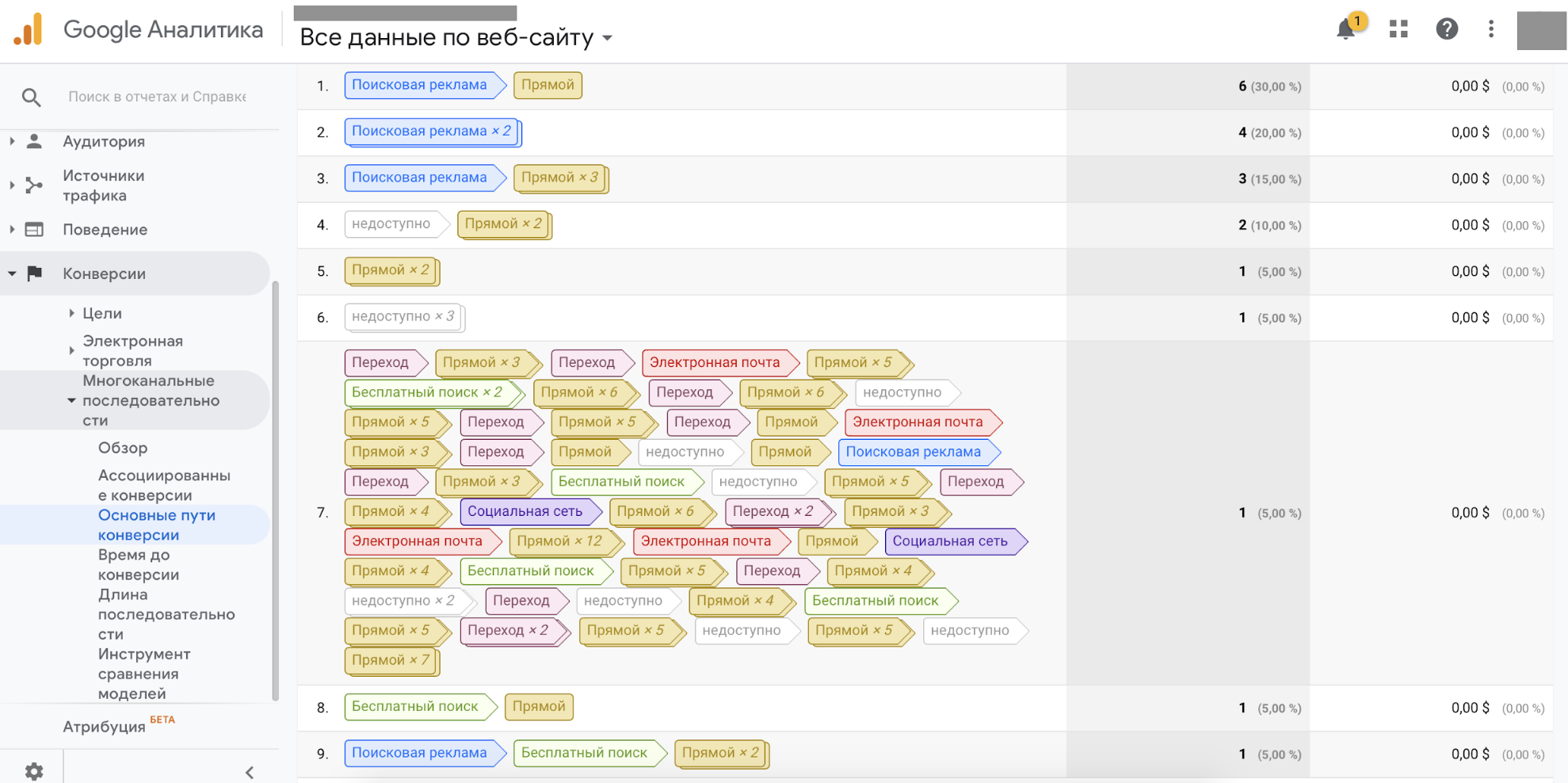Click the Google Analytics logo icon
Screen dimensions: 1568x783
(x=29, y=30)
